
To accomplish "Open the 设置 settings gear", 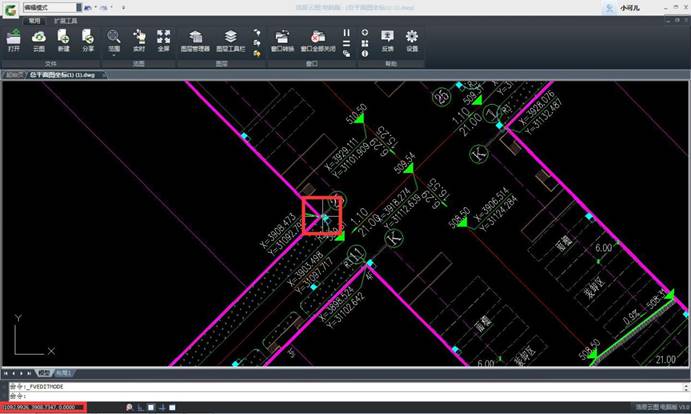I will click(411, 40).
